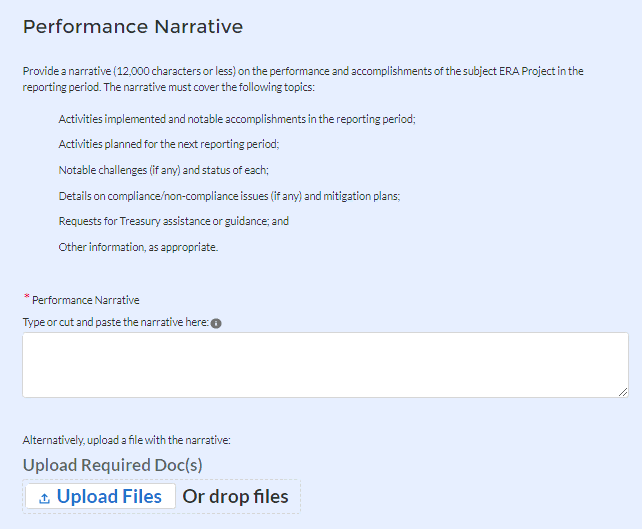Screen dimensions: 642x529
Task: Click the textarea resize handle corner
Action: click(x=623, y=392)
